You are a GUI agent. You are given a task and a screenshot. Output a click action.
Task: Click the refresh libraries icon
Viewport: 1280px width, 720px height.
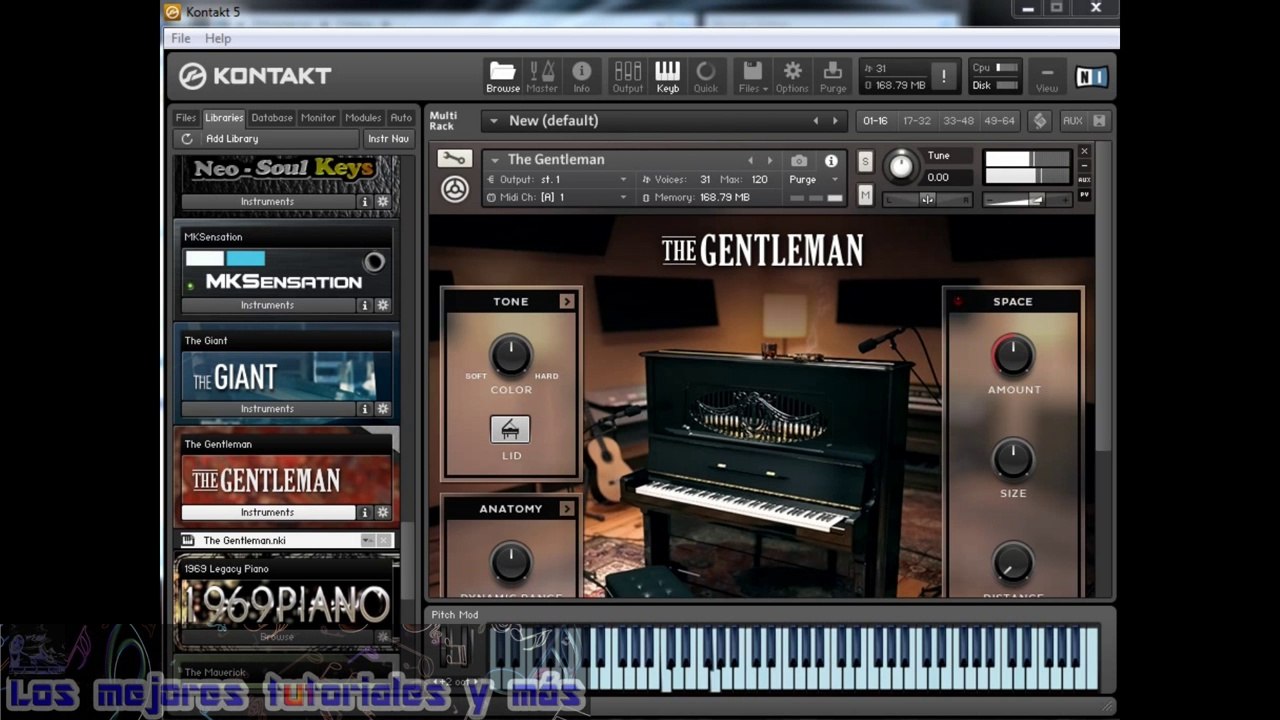[187, 139]
